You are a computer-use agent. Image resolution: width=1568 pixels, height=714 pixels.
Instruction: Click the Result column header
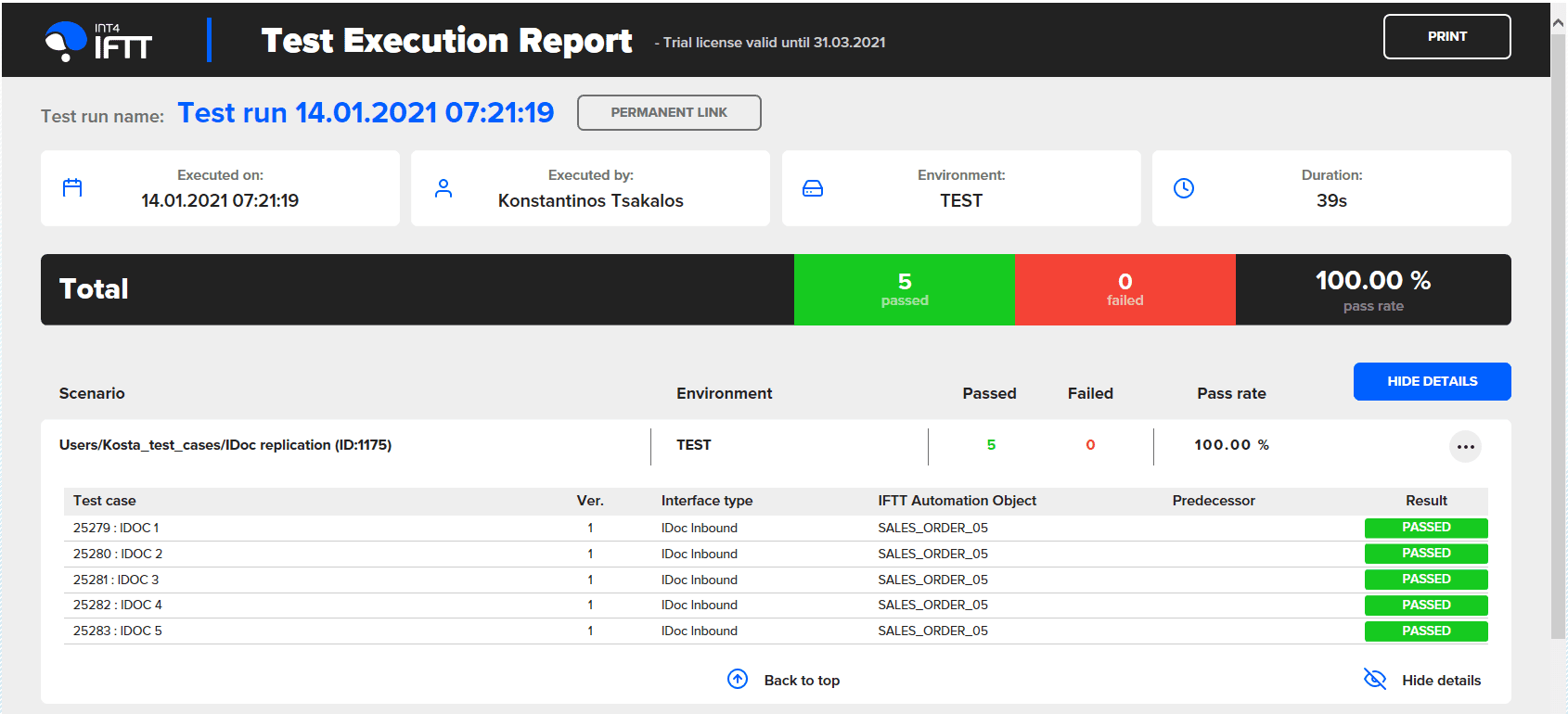tap(1426, 501)
